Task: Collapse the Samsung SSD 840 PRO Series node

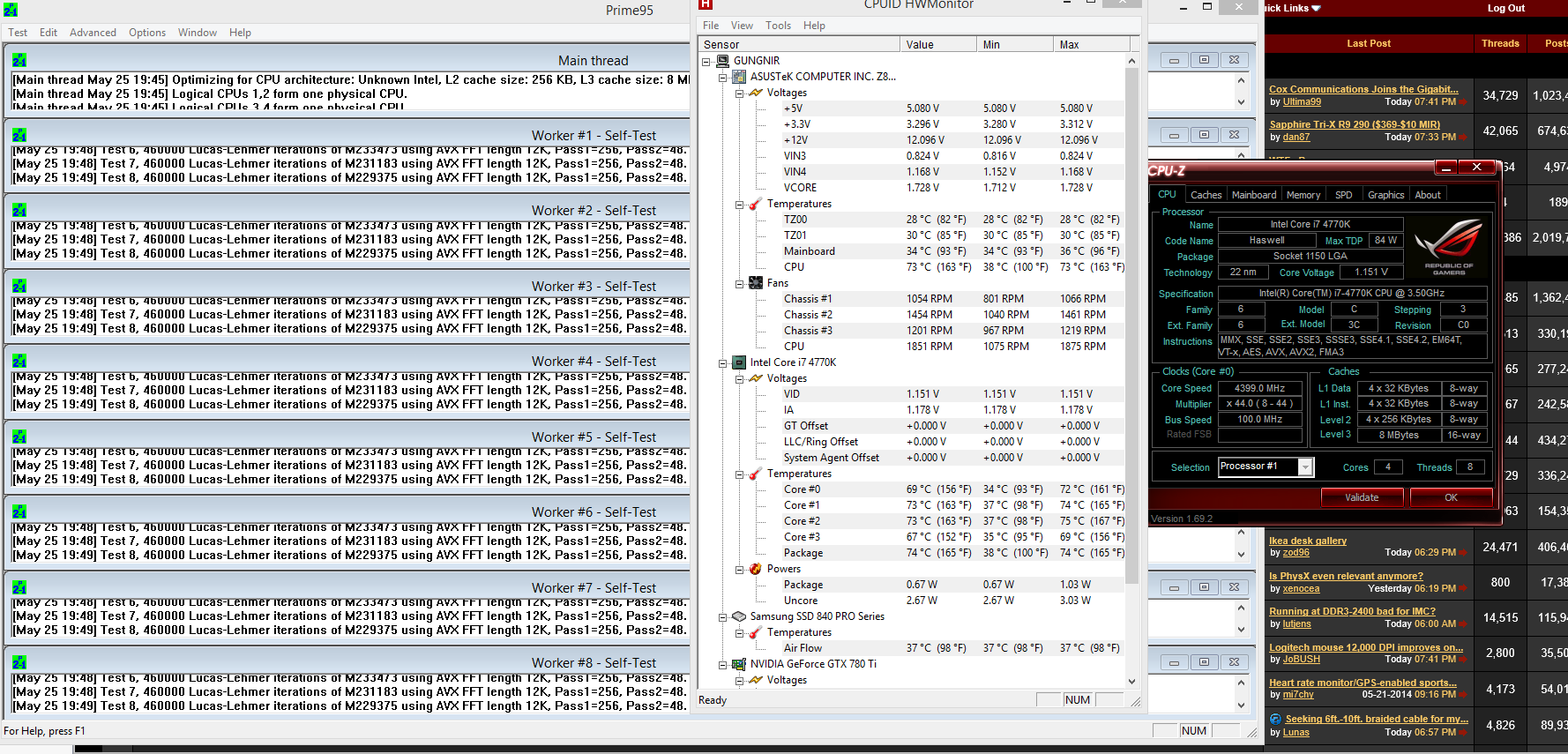Action: (x=723, y=617)
